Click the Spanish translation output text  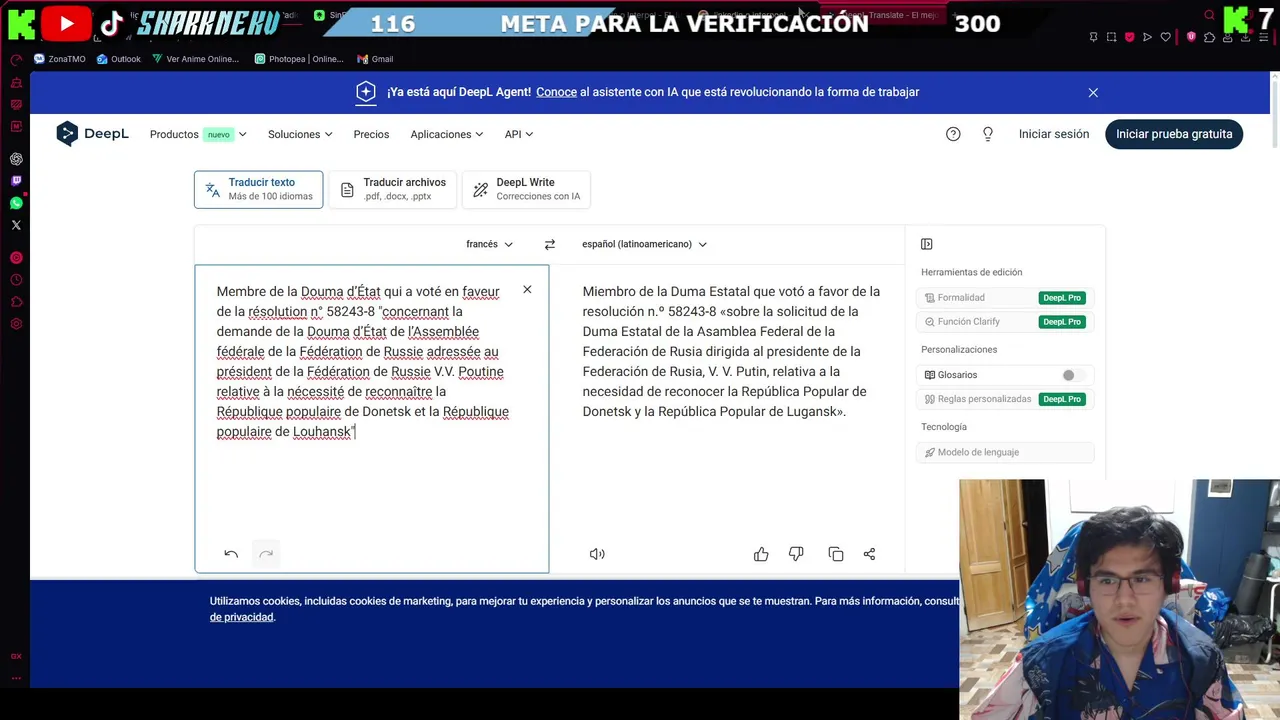[x=731, y=351]
